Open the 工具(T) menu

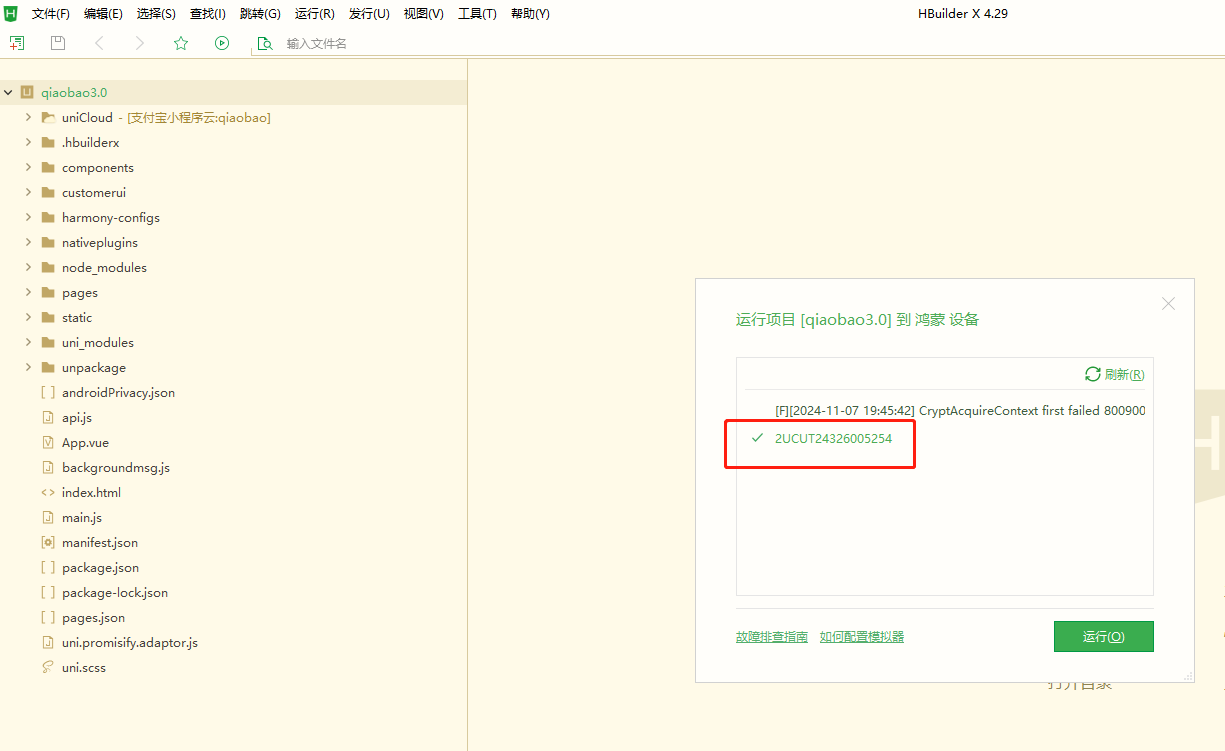point(477,14)
